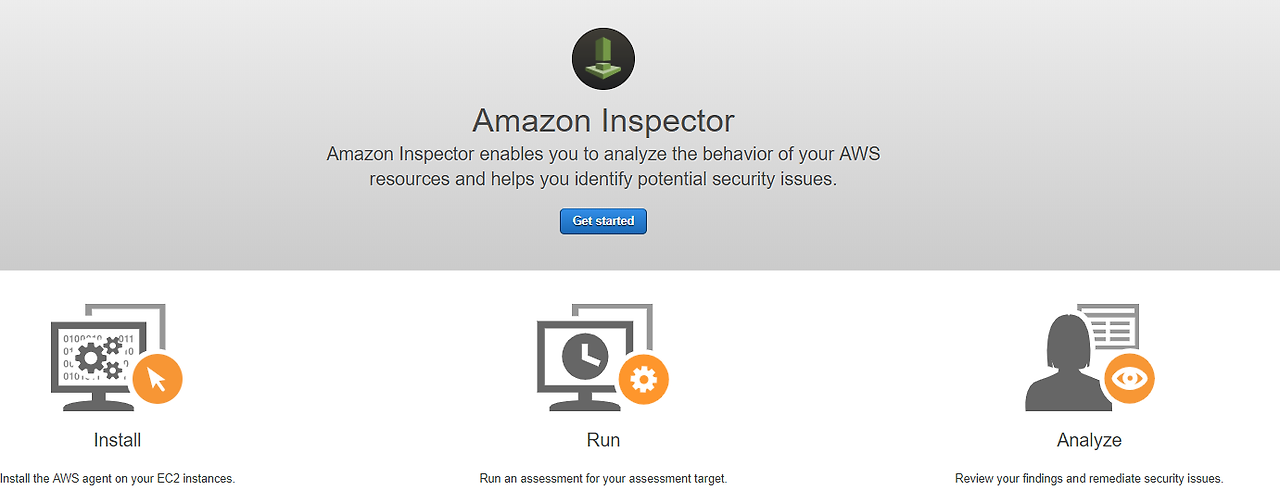Click the Get started button
This screenshot has height=503, width=1280.
coord(603,221)
